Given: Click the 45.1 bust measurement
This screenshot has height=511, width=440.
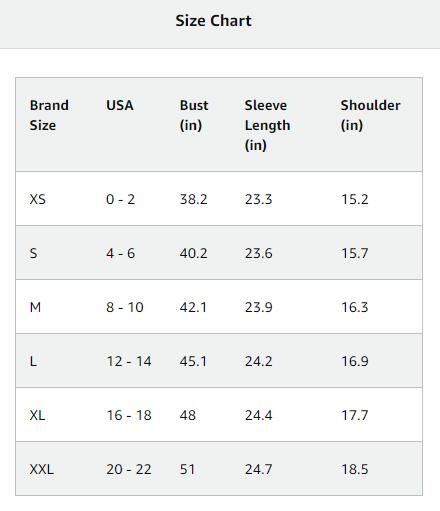Looking at the screenshot, I should [193, 361].
